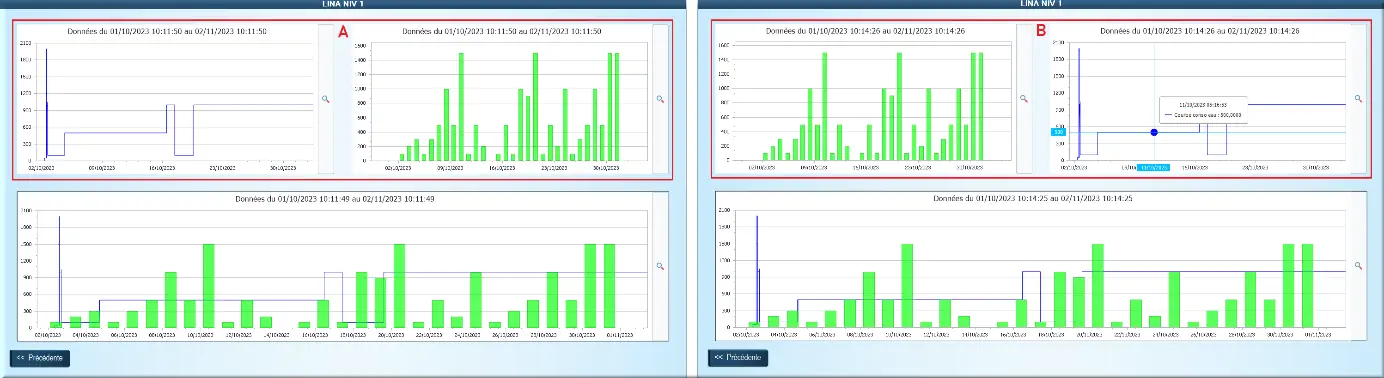Click the title 'Données du 01/10/2023 10:14:25 au 02/11/2023 10:14:25'
This screenshot has width=1384, height=378.
click(x=1032, y=200)
